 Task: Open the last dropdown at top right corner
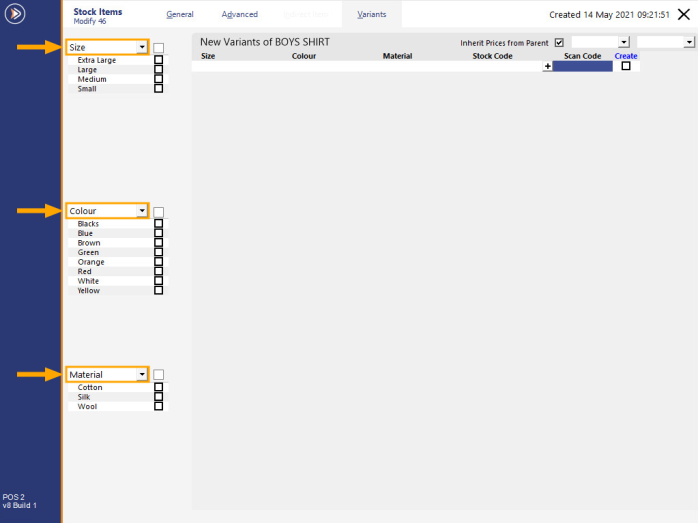tap(689, 42)
